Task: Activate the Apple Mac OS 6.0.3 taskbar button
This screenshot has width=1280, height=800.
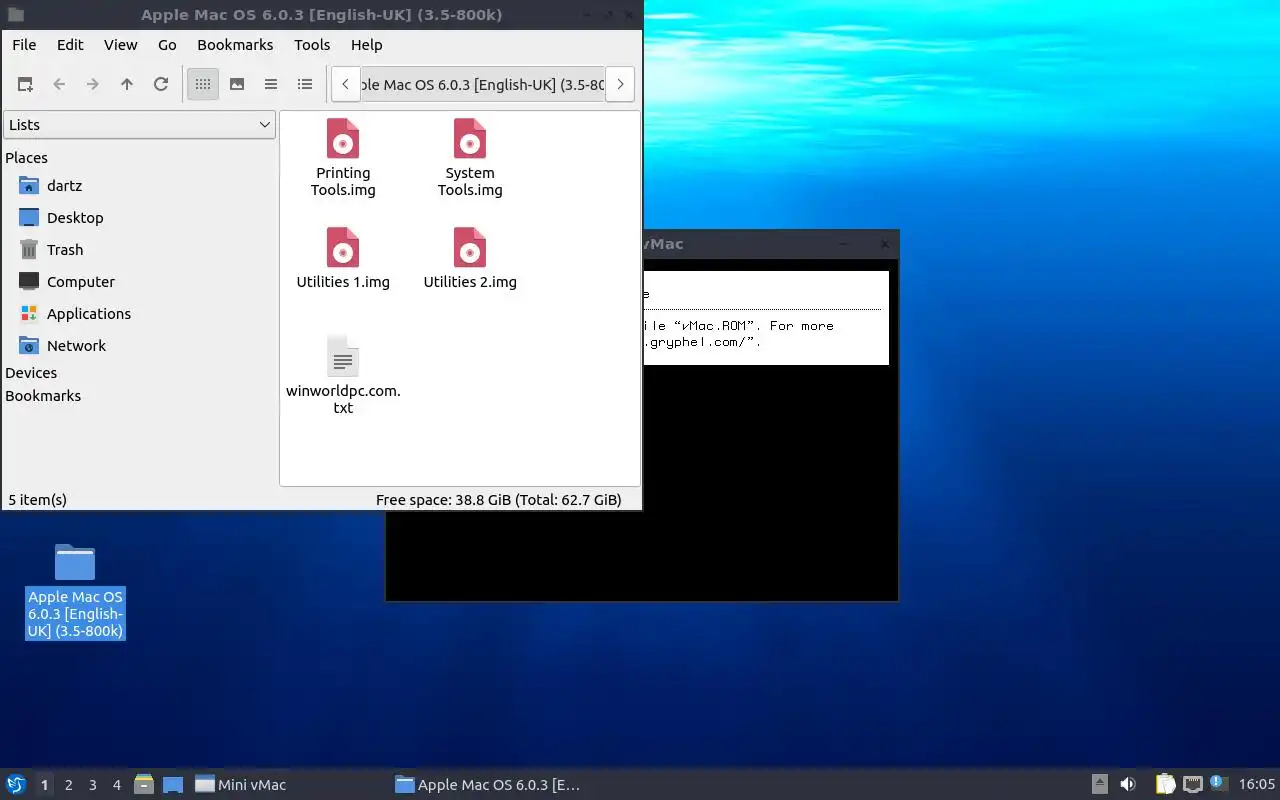Action: point(488,785)
